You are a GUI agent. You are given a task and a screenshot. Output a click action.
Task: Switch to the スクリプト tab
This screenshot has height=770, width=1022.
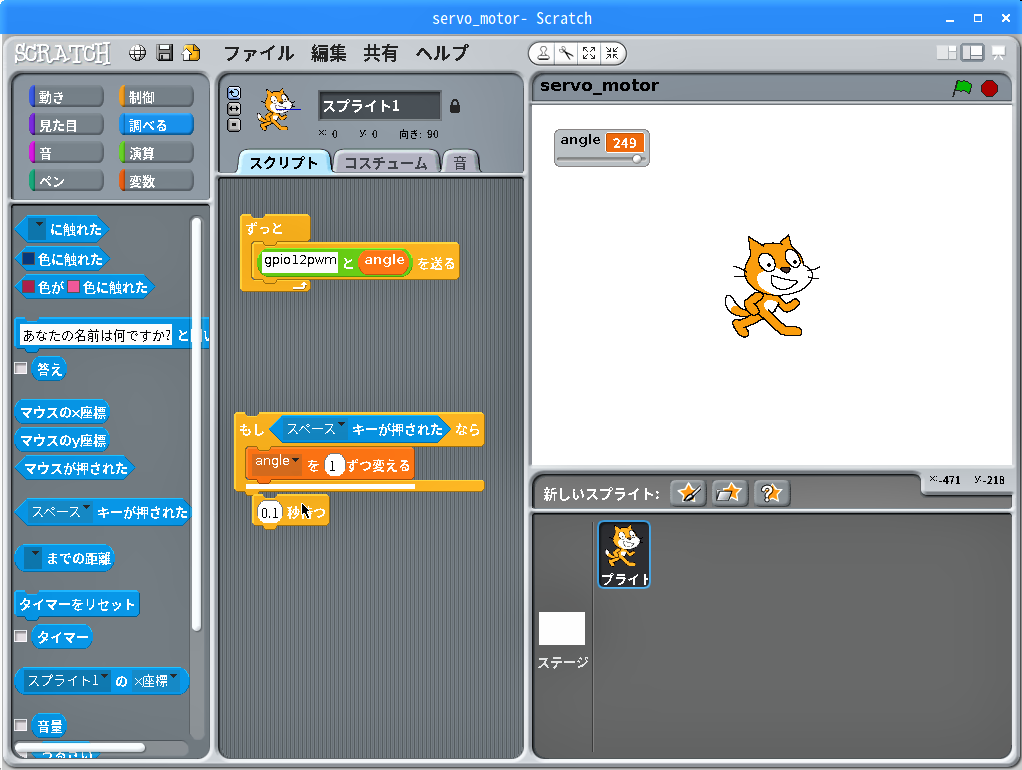(284, 162)
